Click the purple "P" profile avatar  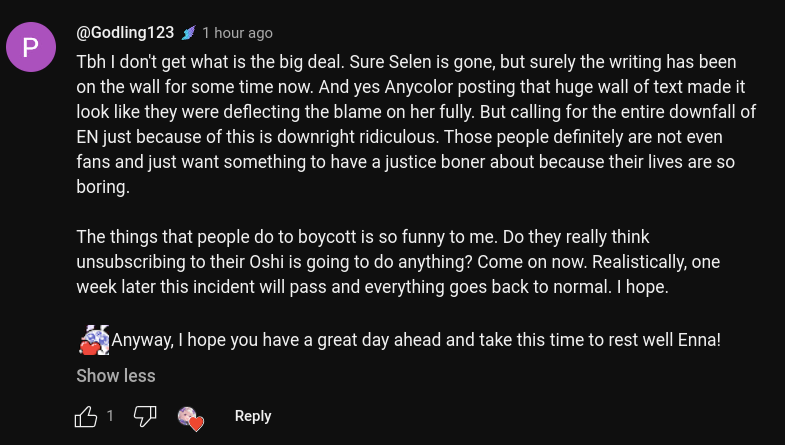point(31,47)
